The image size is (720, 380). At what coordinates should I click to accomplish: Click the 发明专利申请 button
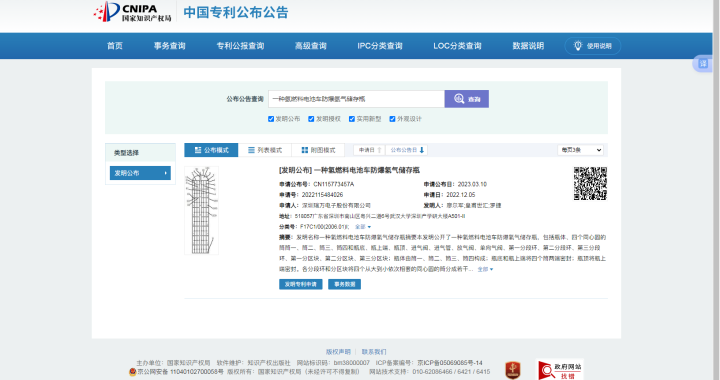point(301,284)
